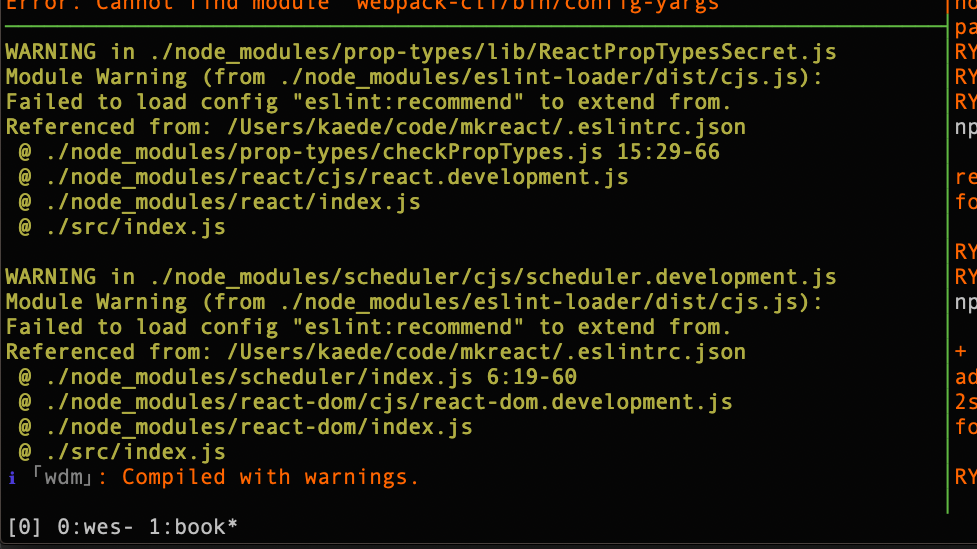The width and height of the screenshot is (977, 549).
Task: Click the second 'Module Warning' eslint-loader line
Action: (414, 302)
